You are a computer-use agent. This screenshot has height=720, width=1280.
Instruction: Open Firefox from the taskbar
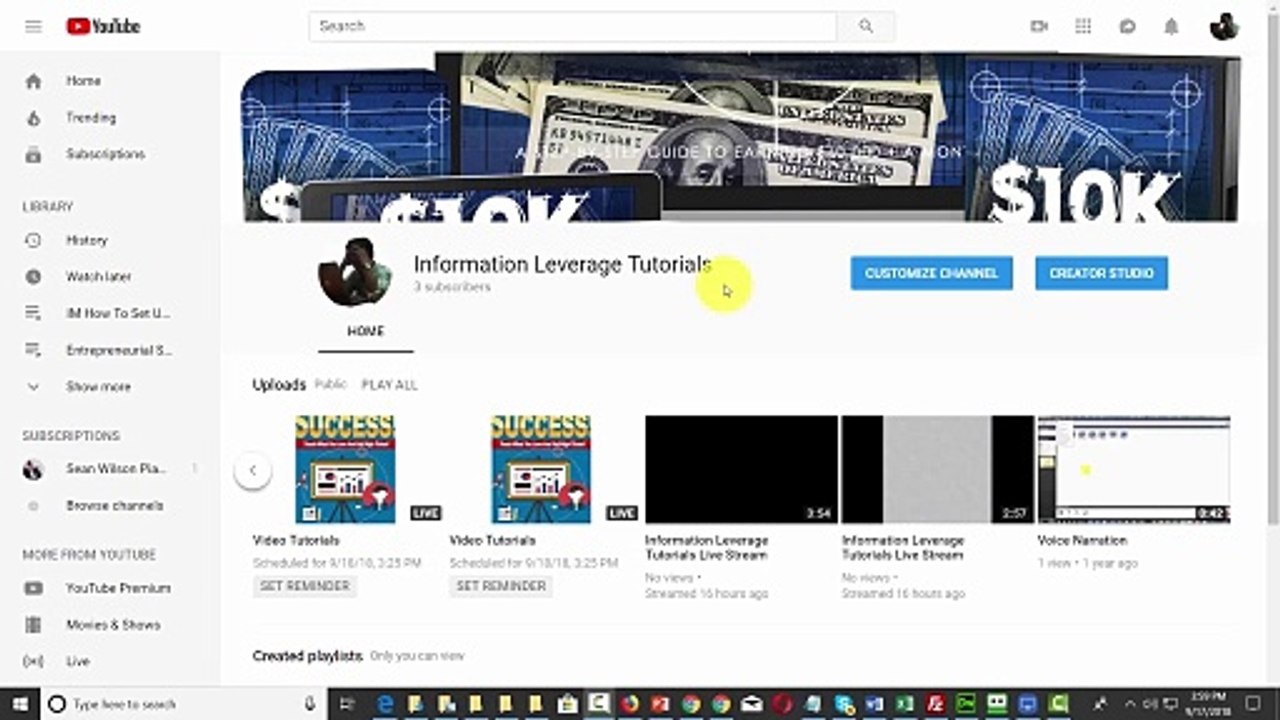(x=629, y=704)
